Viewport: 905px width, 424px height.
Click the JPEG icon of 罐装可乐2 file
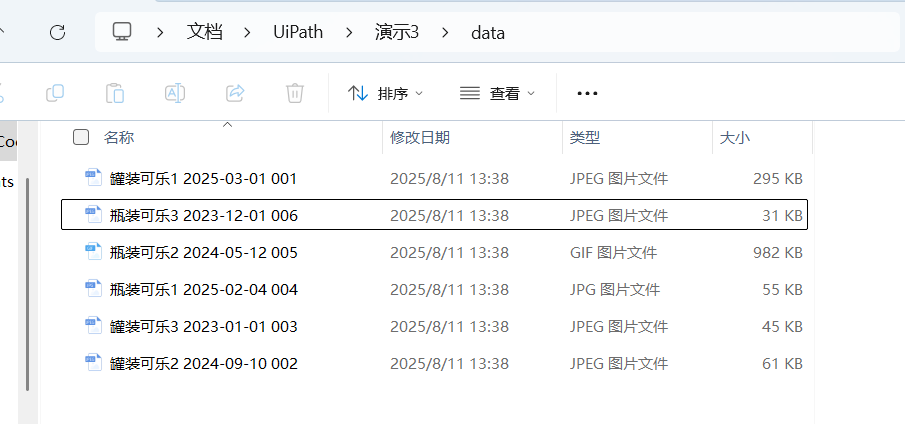point(94,362)
